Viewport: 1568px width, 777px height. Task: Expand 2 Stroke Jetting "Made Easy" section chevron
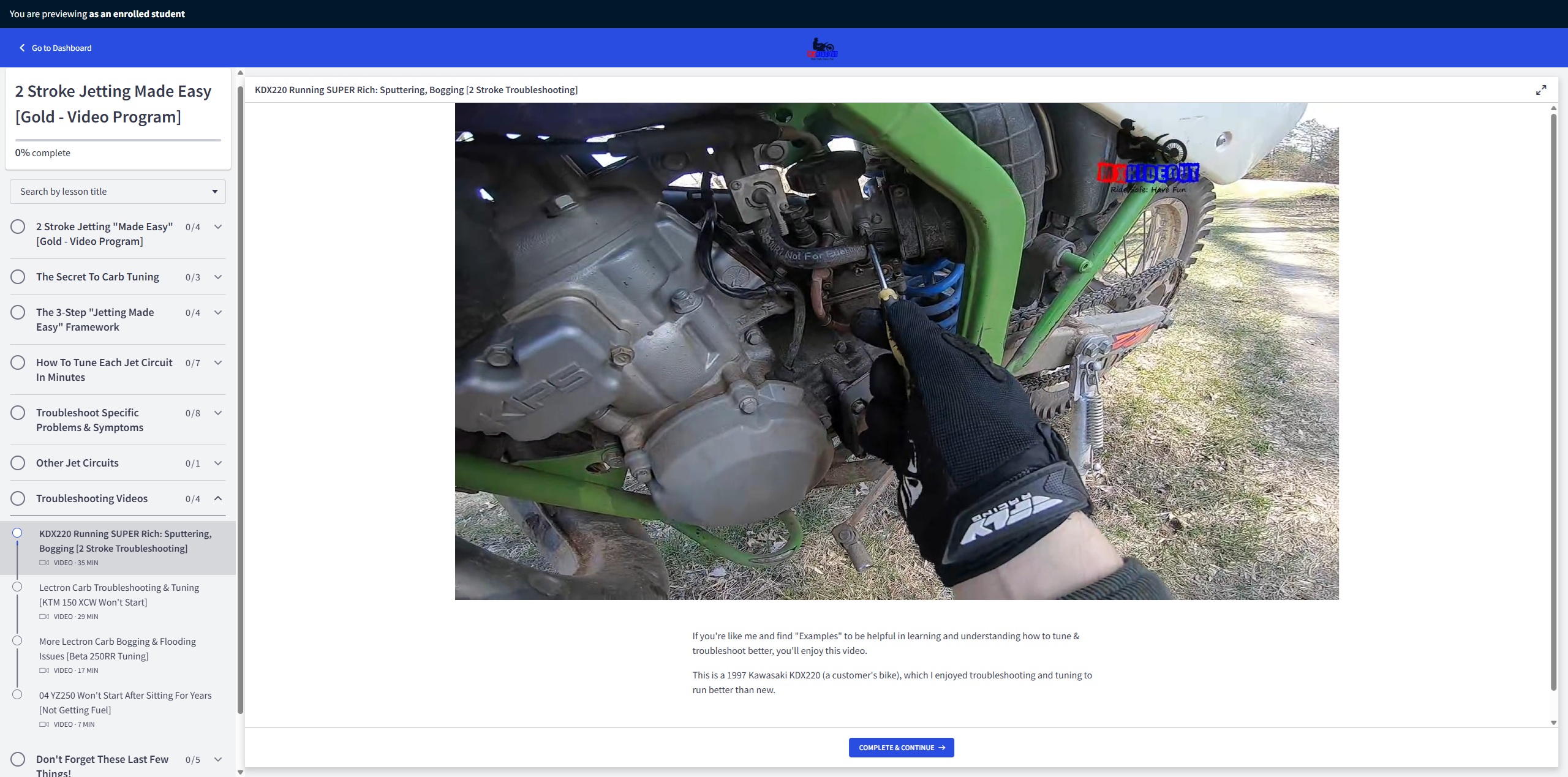(x=217, y=227)
